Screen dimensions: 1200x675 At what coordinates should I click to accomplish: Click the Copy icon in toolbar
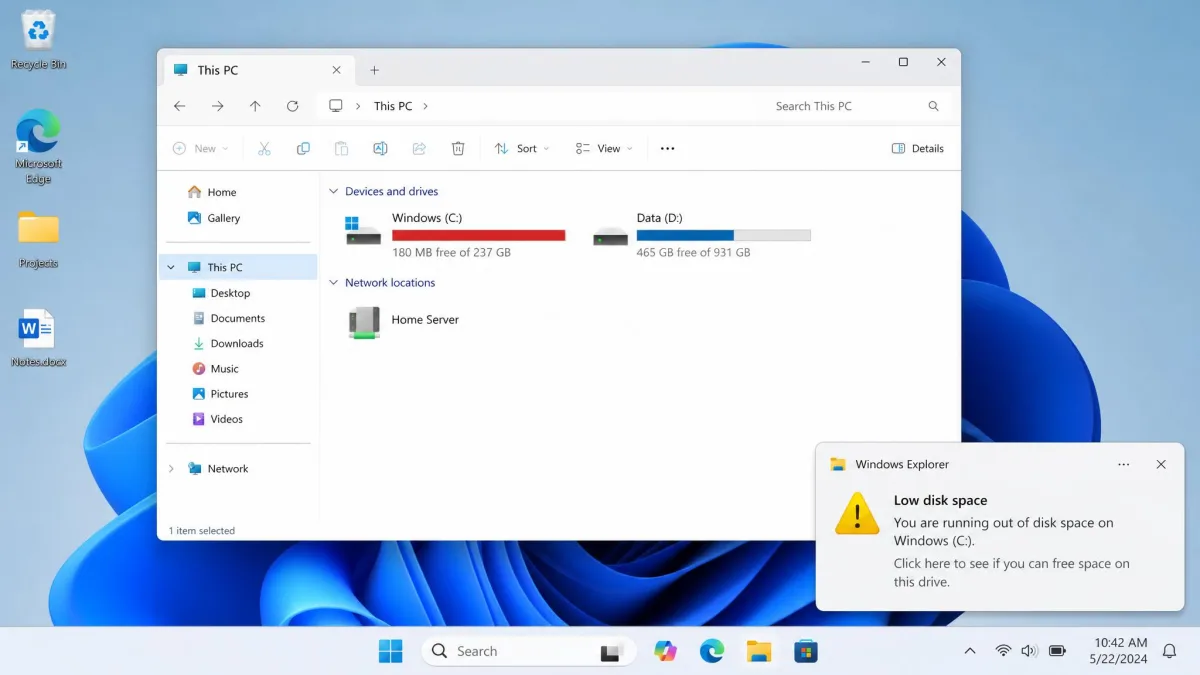303,148
